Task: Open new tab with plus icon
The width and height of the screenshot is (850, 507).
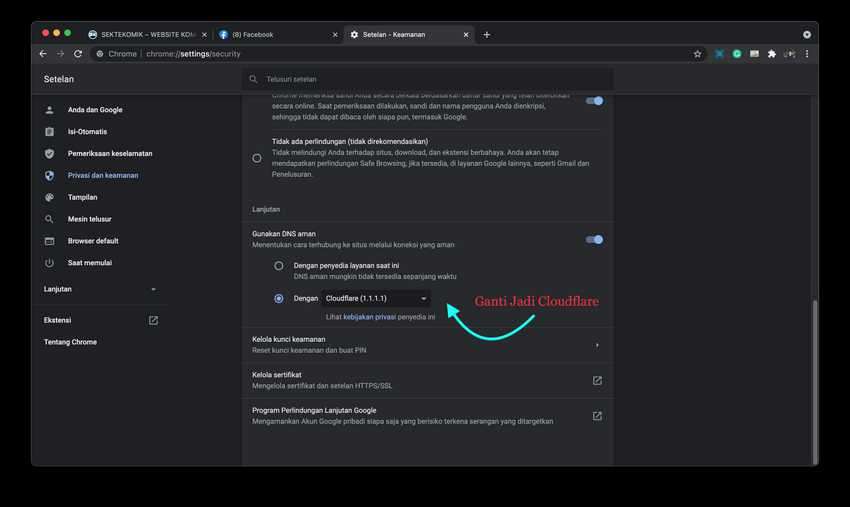Action: [x=487, y=35]
